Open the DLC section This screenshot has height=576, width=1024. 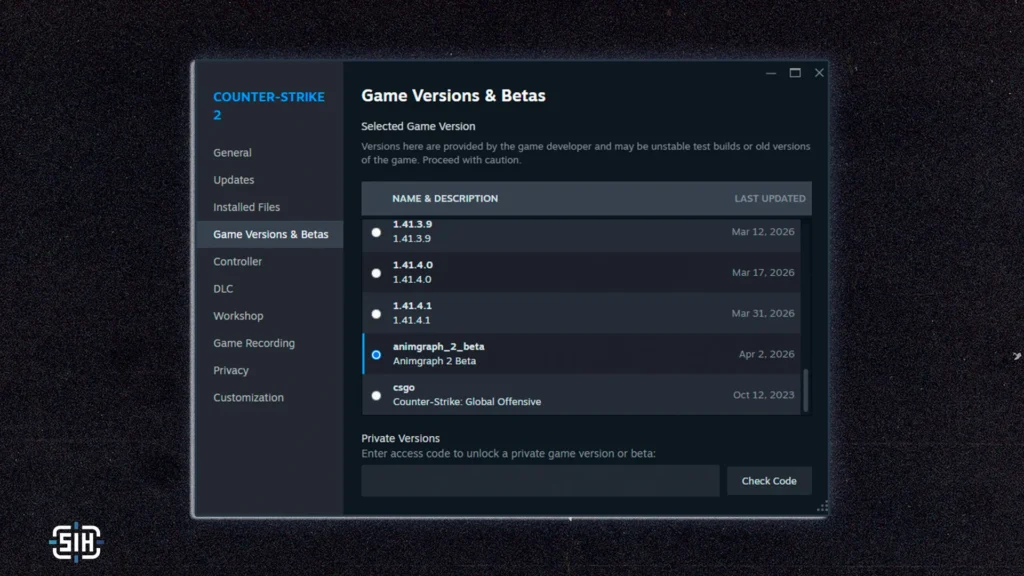(223, 288)
